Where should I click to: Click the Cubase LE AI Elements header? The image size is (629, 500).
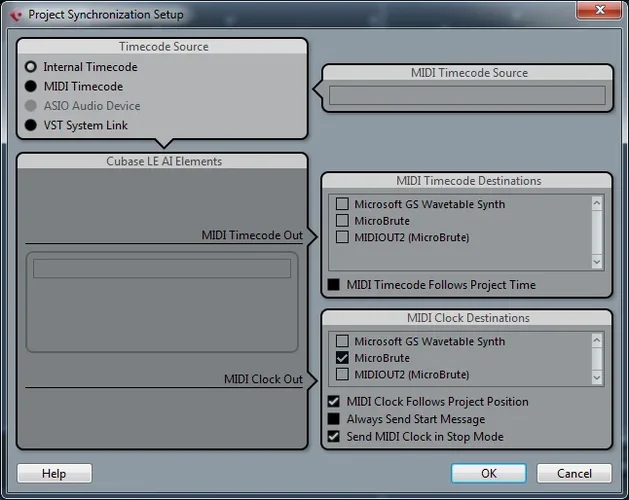pyautogui.click(x=164, y=161)
